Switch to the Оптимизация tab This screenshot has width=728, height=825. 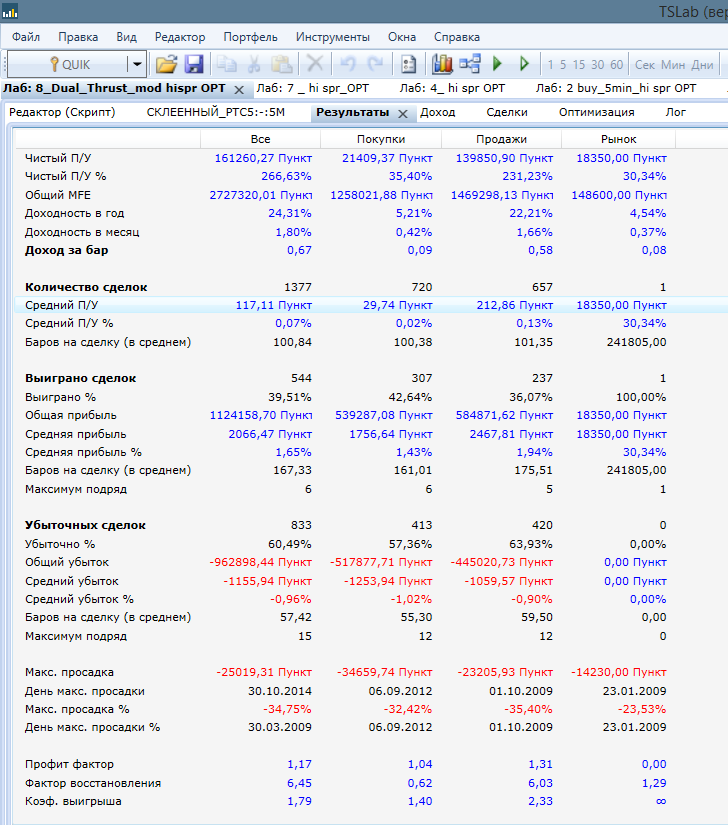tap(596, 112)
